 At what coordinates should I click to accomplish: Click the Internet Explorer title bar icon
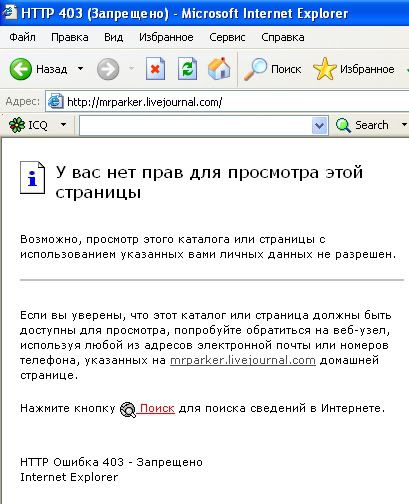9,13
